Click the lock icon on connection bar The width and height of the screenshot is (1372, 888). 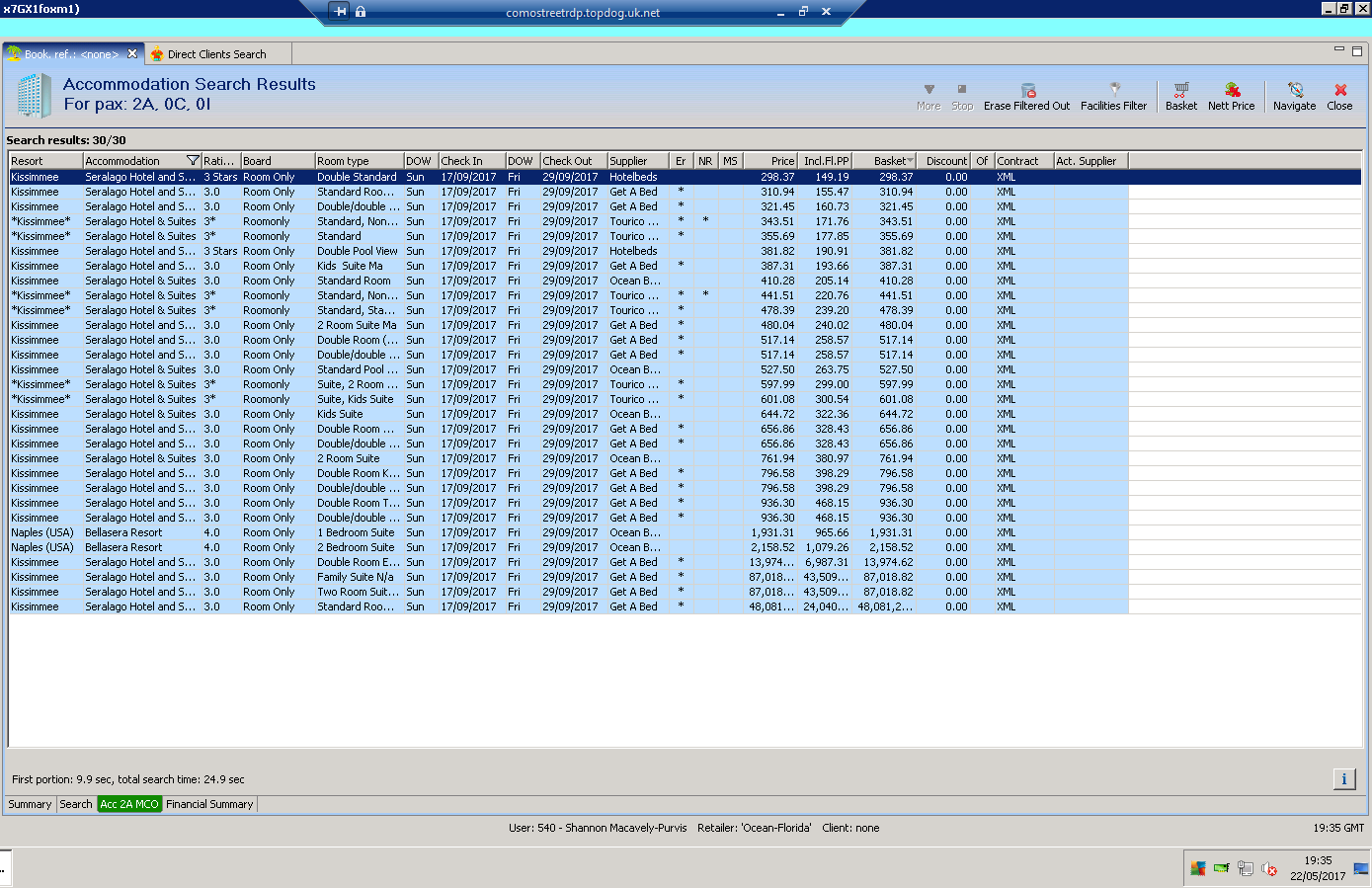[361, 12]
